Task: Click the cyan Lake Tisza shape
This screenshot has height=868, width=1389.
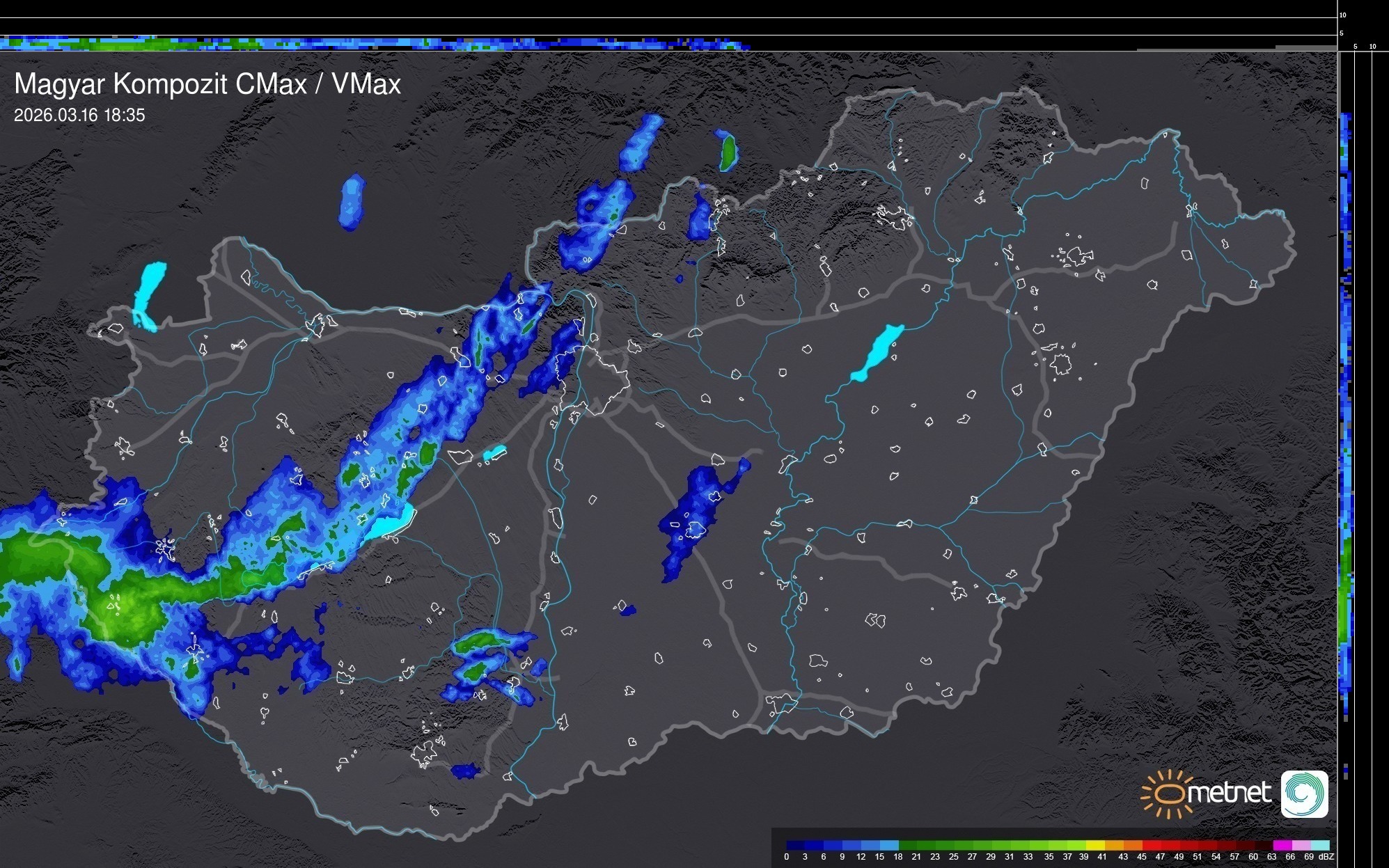Action: [879, 352]
